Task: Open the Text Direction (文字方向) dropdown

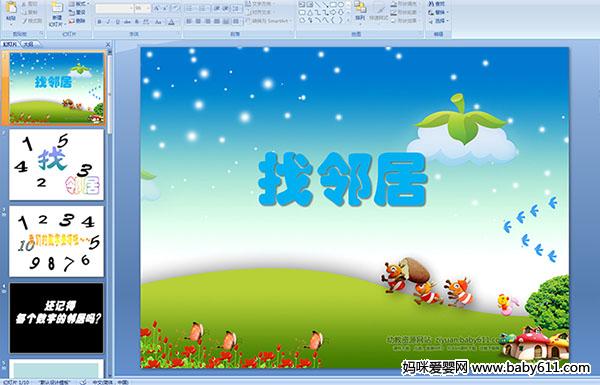Action: (x=261, y=4)
